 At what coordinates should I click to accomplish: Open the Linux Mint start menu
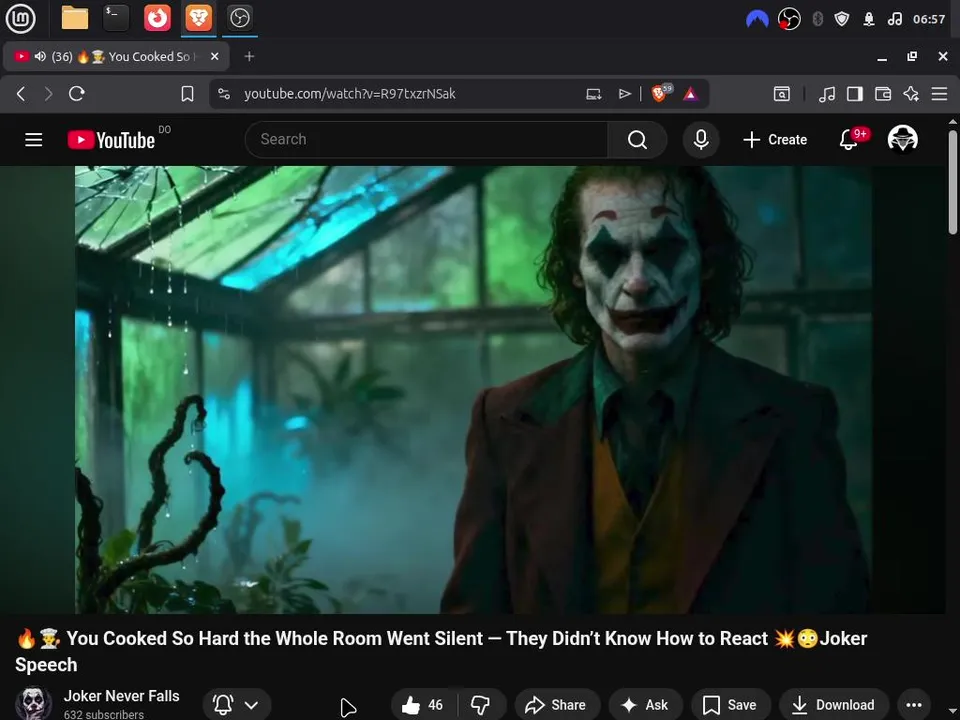pyautogui.click(x=20, y=18)
